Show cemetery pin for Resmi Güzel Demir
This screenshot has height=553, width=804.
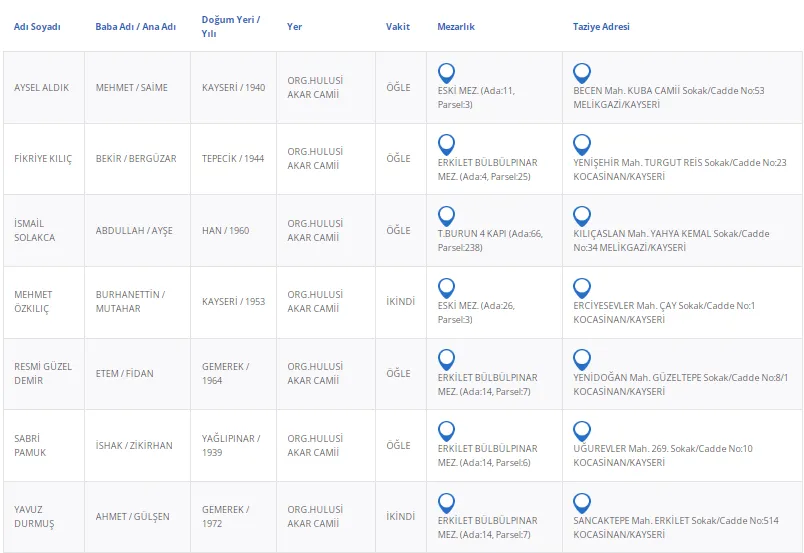pyautogui.click(x=446, y=360)
